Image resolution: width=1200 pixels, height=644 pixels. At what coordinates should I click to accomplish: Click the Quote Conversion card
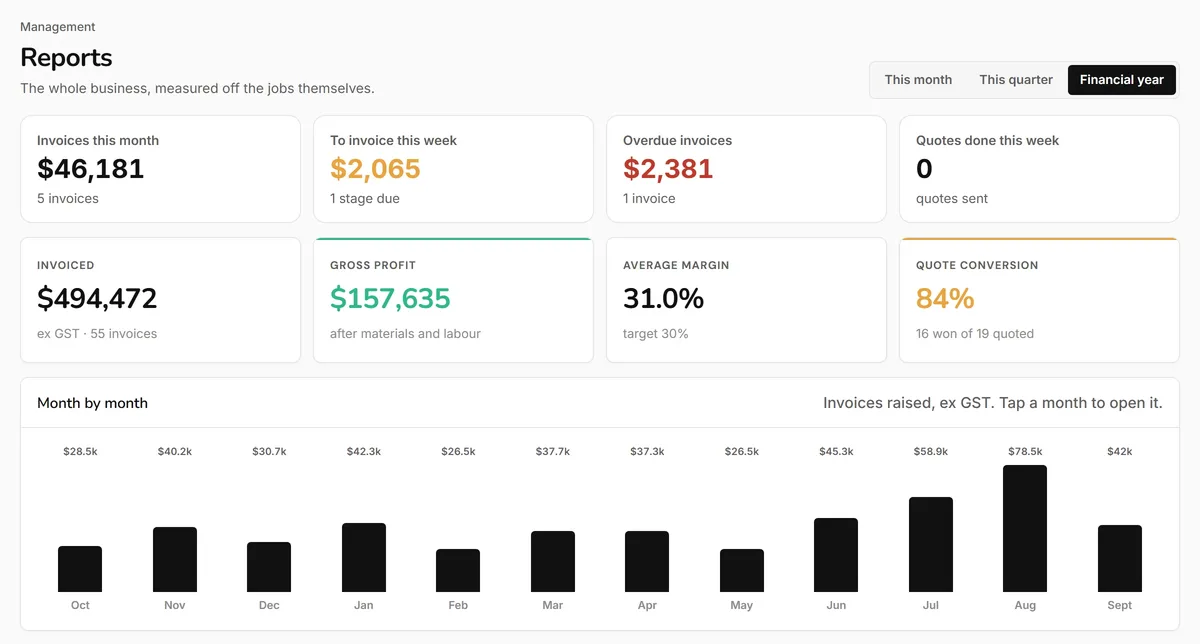1039,300
